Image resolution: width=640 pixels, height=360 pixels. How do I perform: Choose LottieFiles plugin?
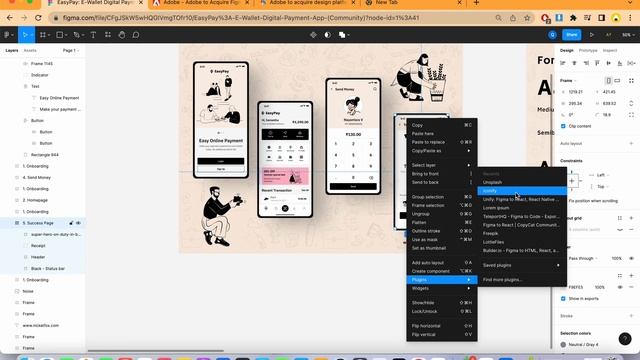[x=522, y=242]
